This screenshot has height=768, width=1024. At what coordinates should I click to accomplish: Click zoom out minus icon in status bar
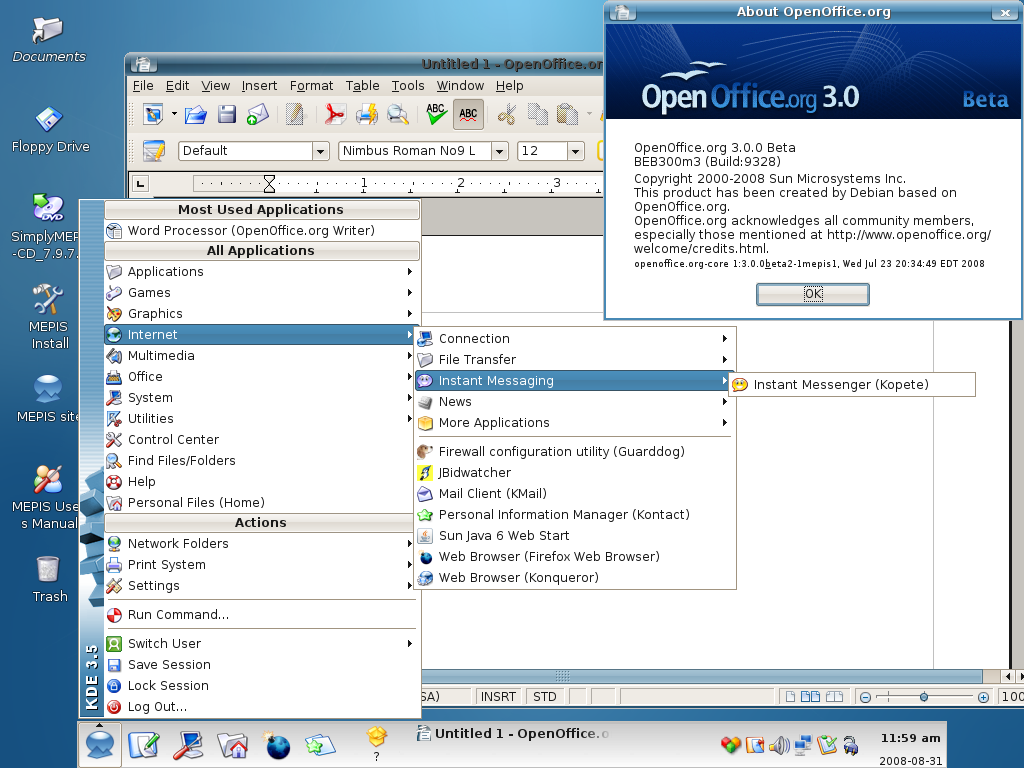[865, 697]
